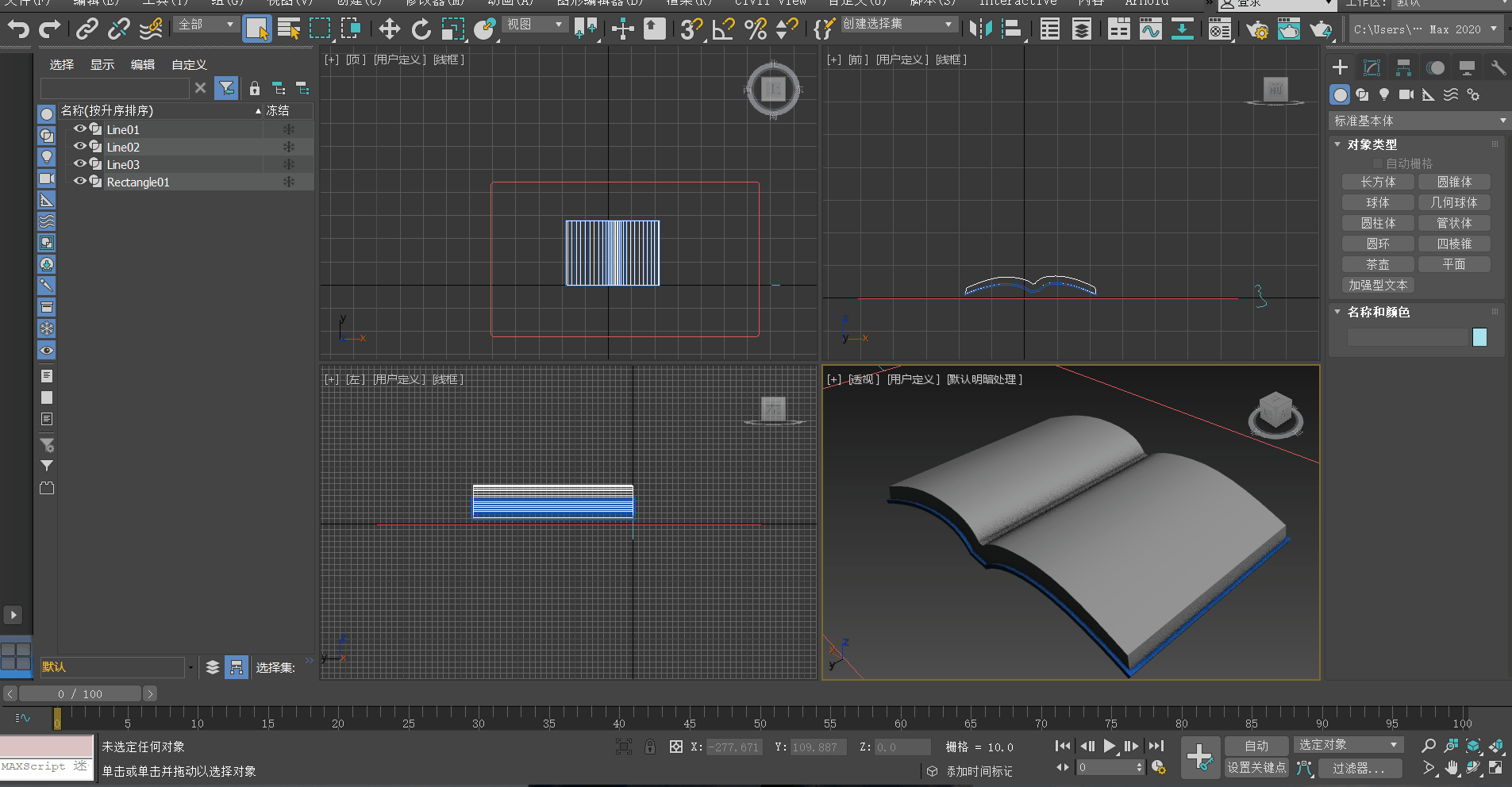Click the Undo arrow in the main toolbar
The width and height of the screenshot is (1512, 787).
tap(18, 29)
